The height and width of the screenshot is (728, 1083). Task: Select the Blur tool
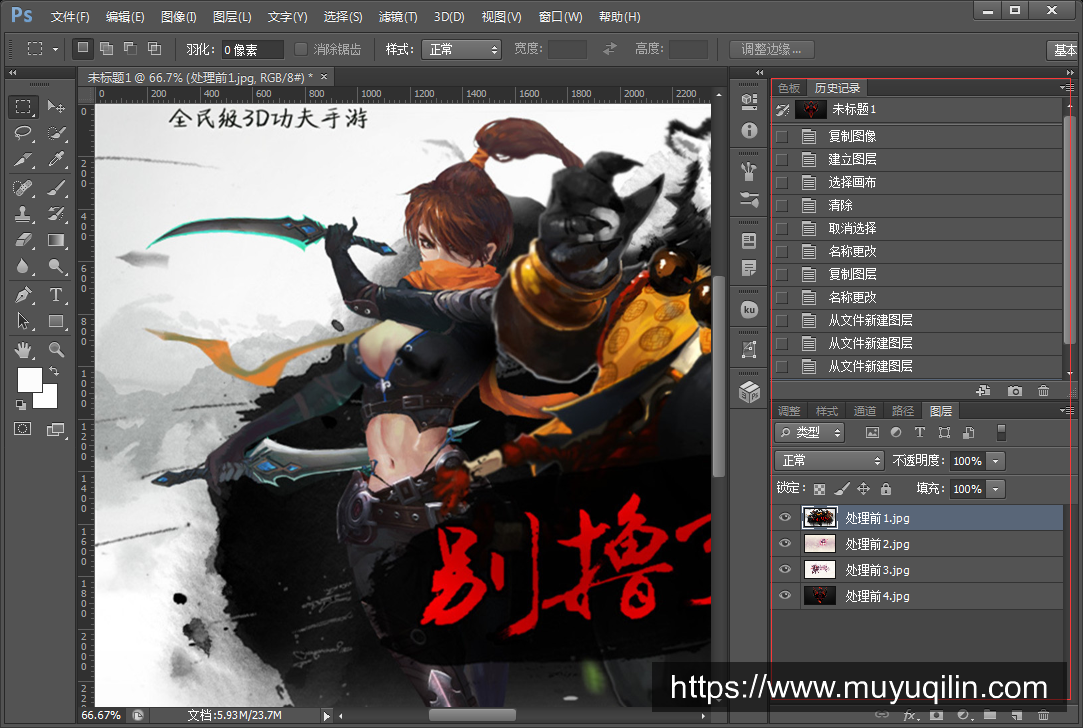tap(23, 267)
